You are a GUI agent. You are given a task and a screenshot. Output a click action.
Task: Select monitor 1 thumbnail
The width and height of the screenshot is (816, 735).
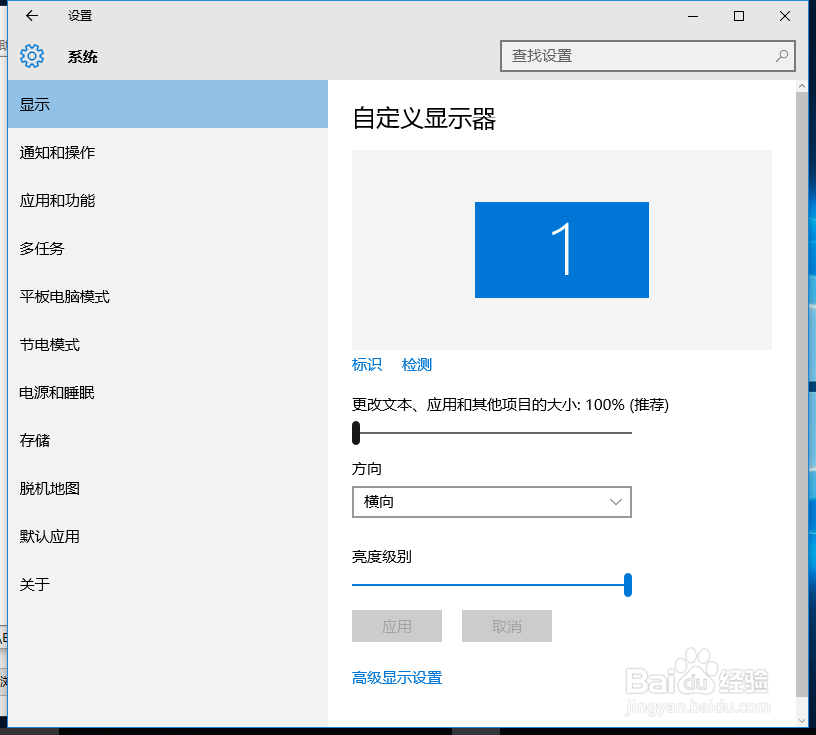click(x=562, y=250)
